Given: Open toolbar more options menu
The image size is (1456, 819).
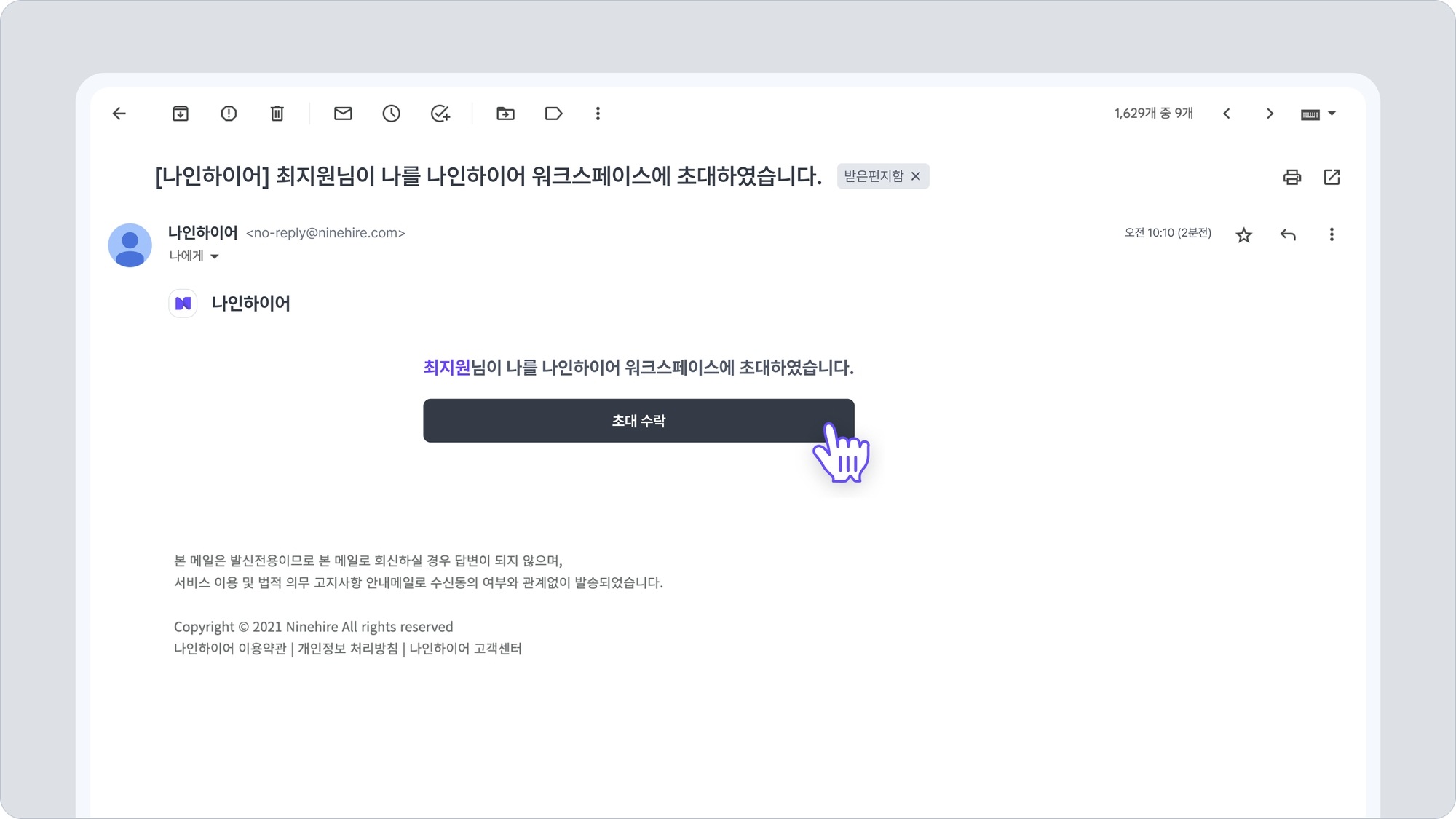Looking at the screenshot, I should [598, 114].
